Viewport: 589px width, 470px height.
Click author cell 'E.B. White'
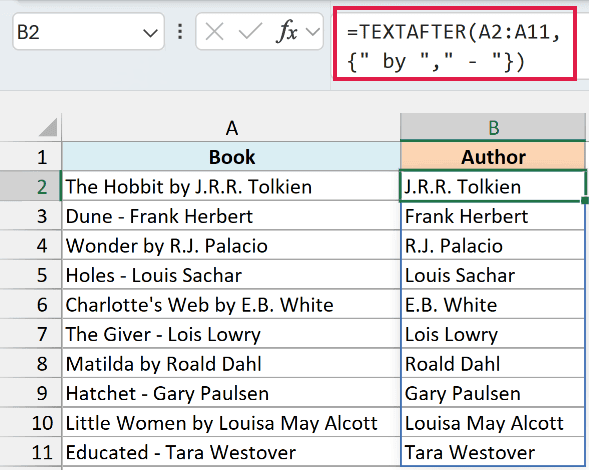tap(493, 304)
